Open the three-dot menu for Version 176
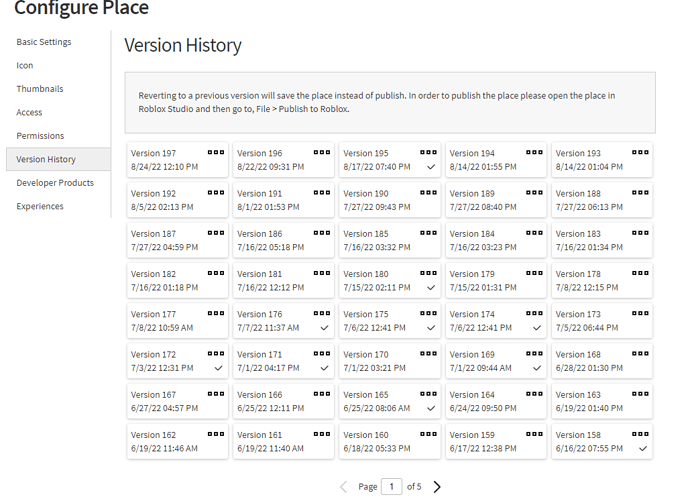The height and width of the screenshot is (498, 690). (x=322, y=313)
